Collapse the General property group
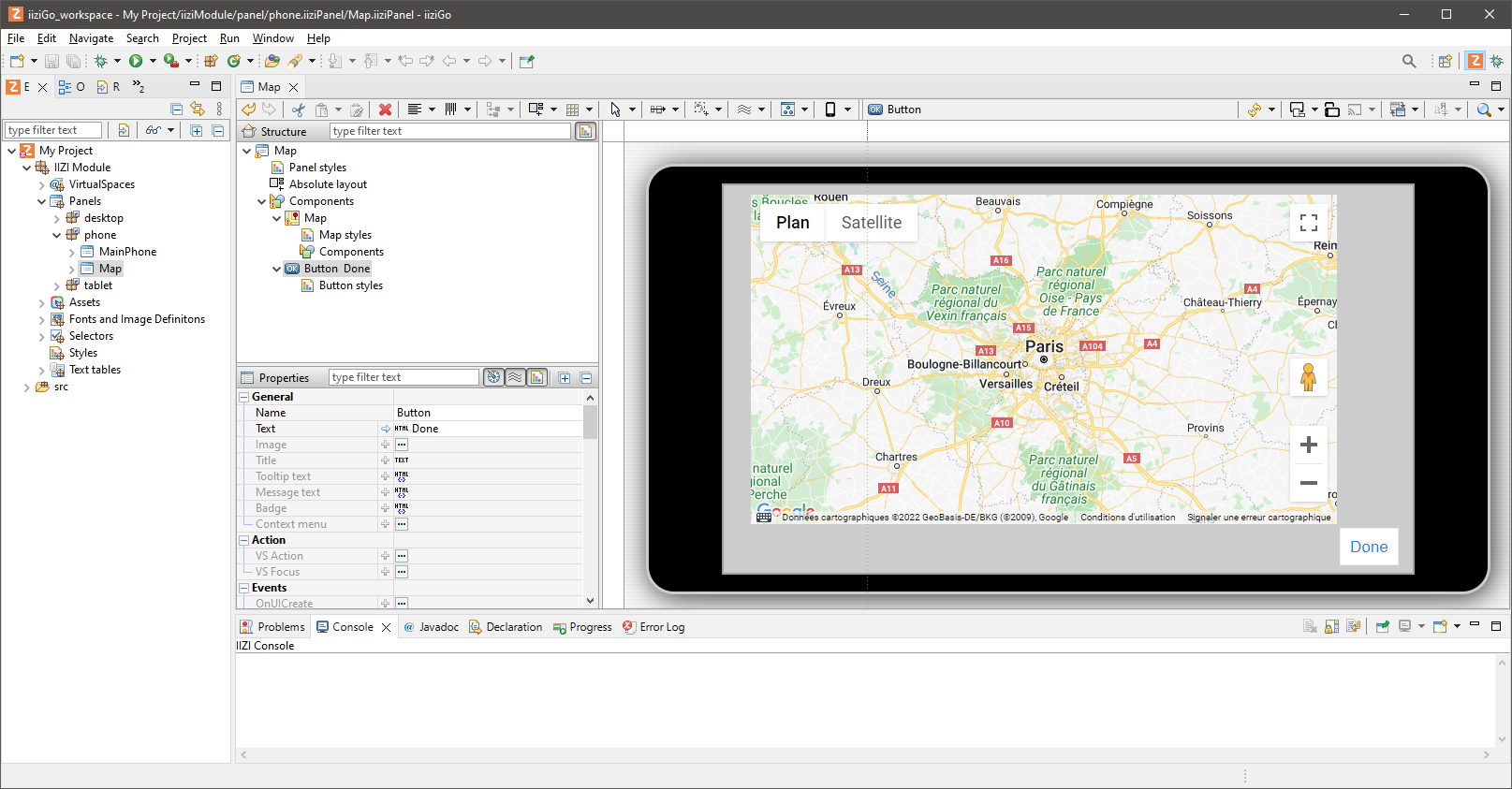1512x789 pixels. coord(243,397)
